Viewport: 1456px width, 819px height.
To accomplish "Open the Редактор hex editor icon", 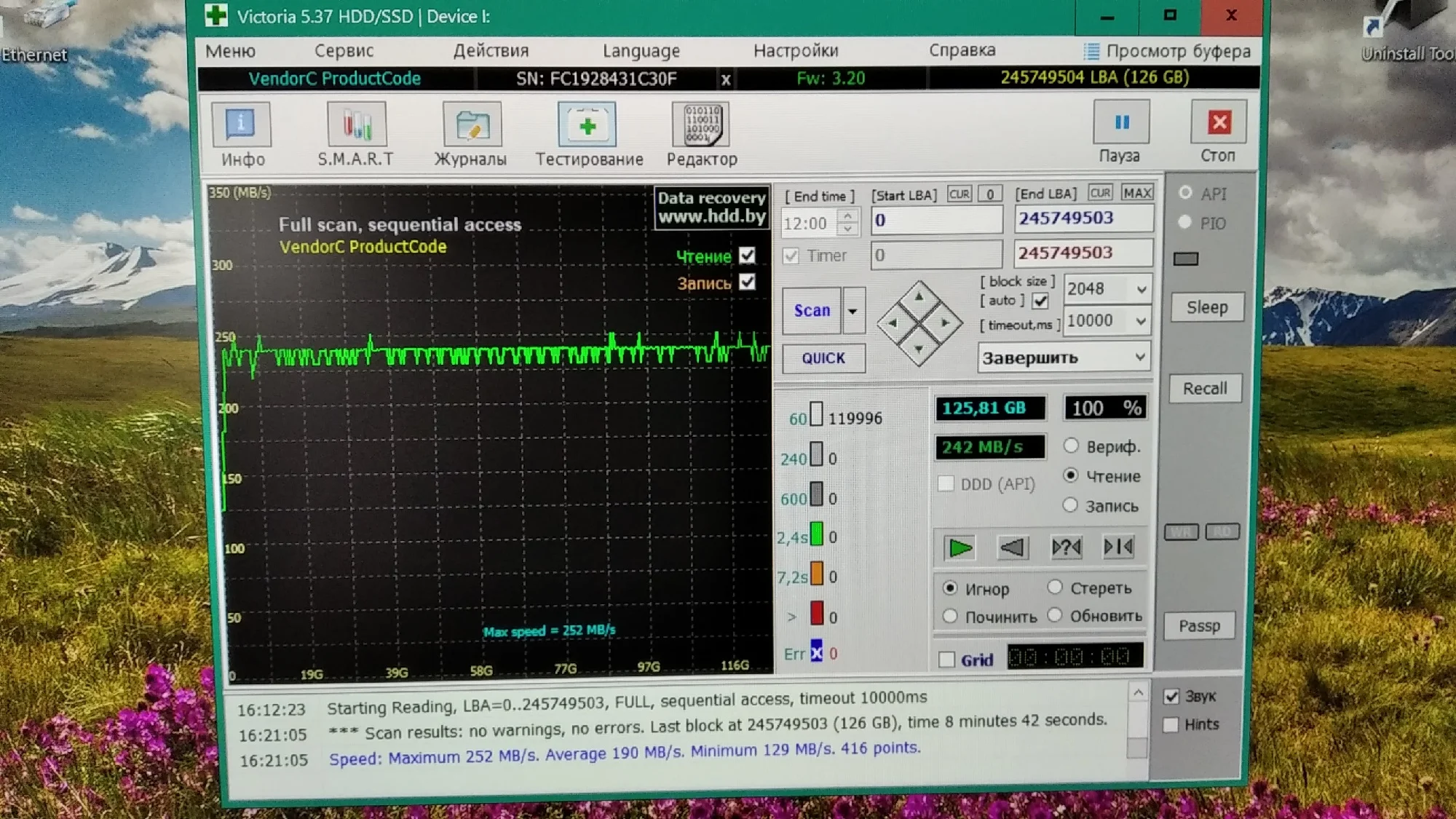I will pyautogui.click(x=701, y=125).
